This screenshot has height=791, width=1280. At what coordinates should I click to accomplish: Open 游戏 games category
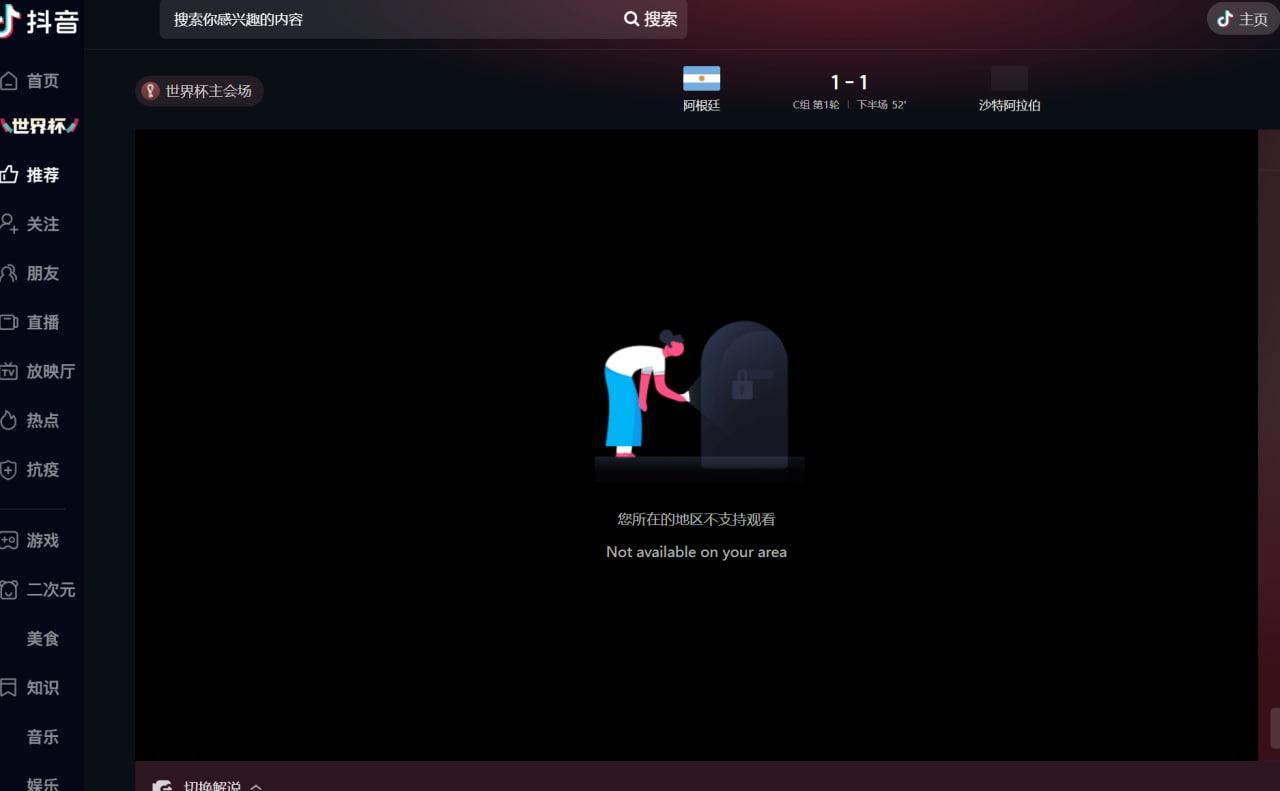[32, 540]
